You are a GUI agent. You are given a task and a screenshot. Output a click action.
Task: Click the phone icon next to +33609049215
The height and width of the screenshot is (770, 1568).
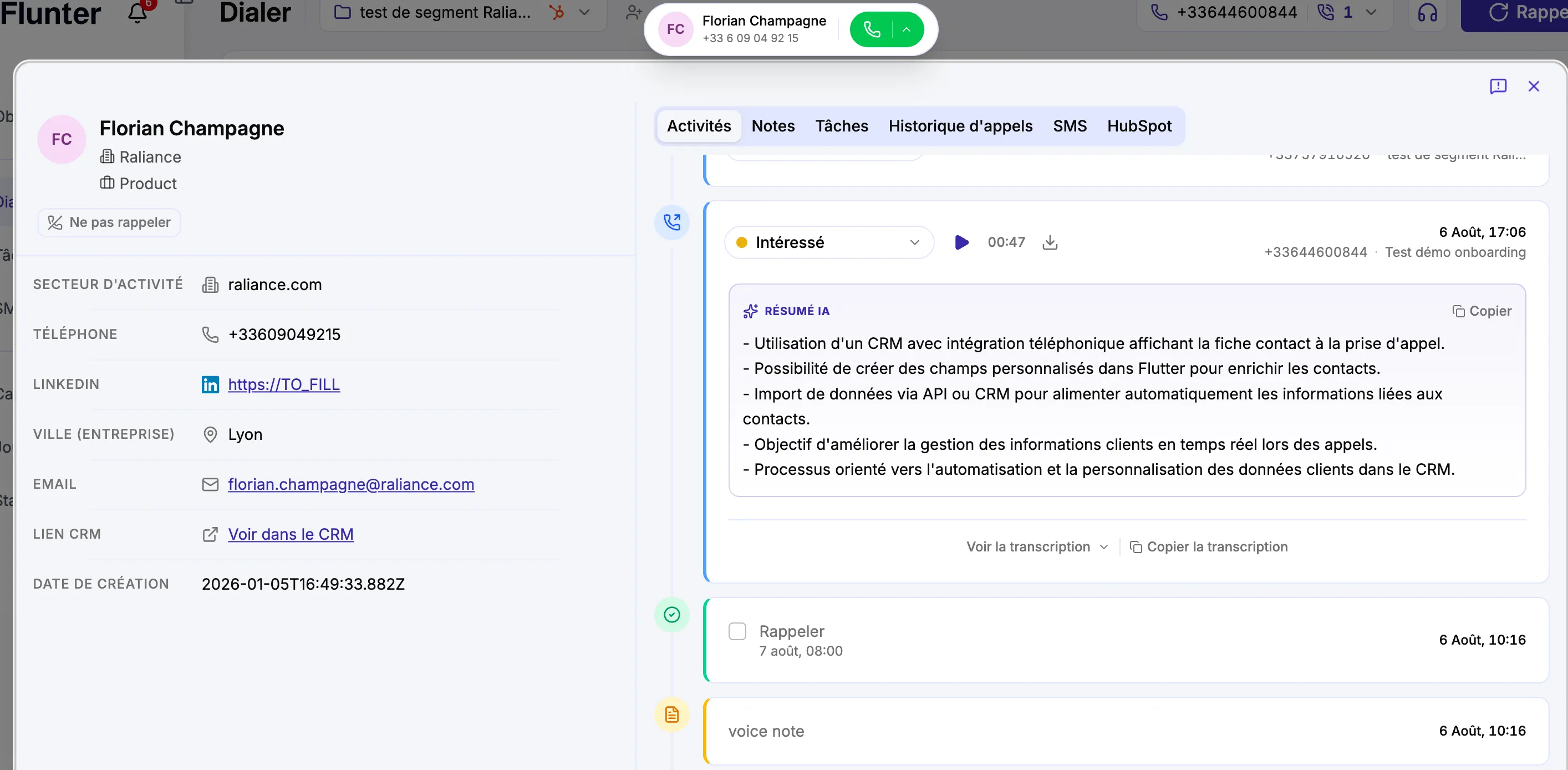210,335
